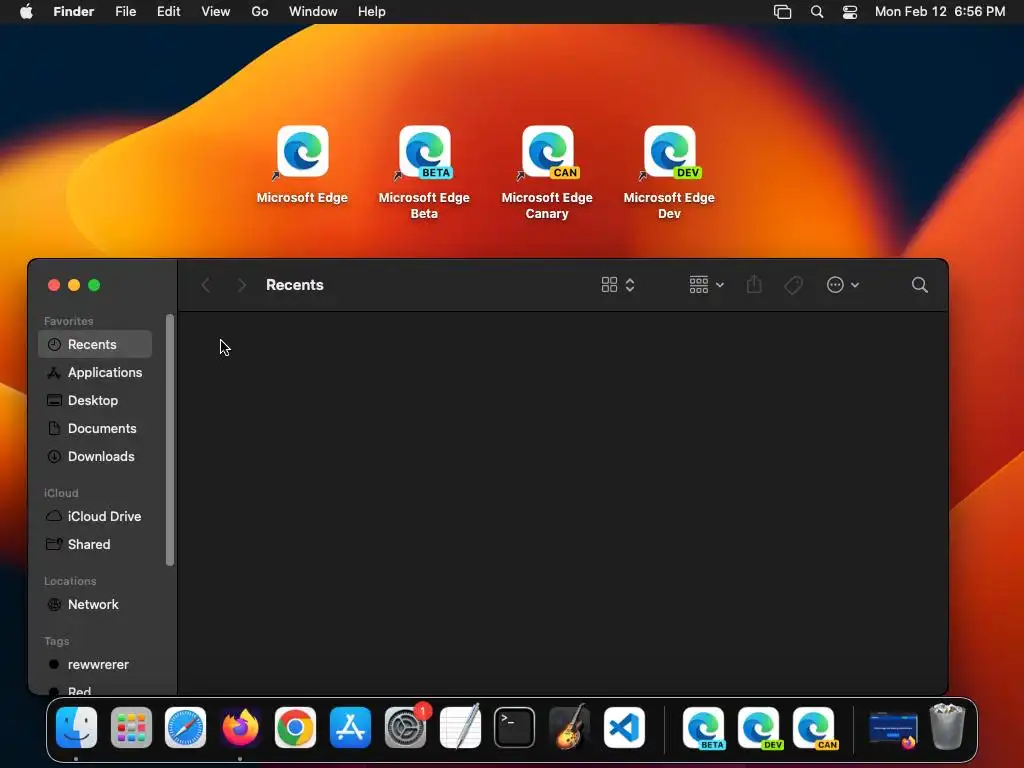
Task: Launch Terminal from the Dock
Action: point(515,728)
